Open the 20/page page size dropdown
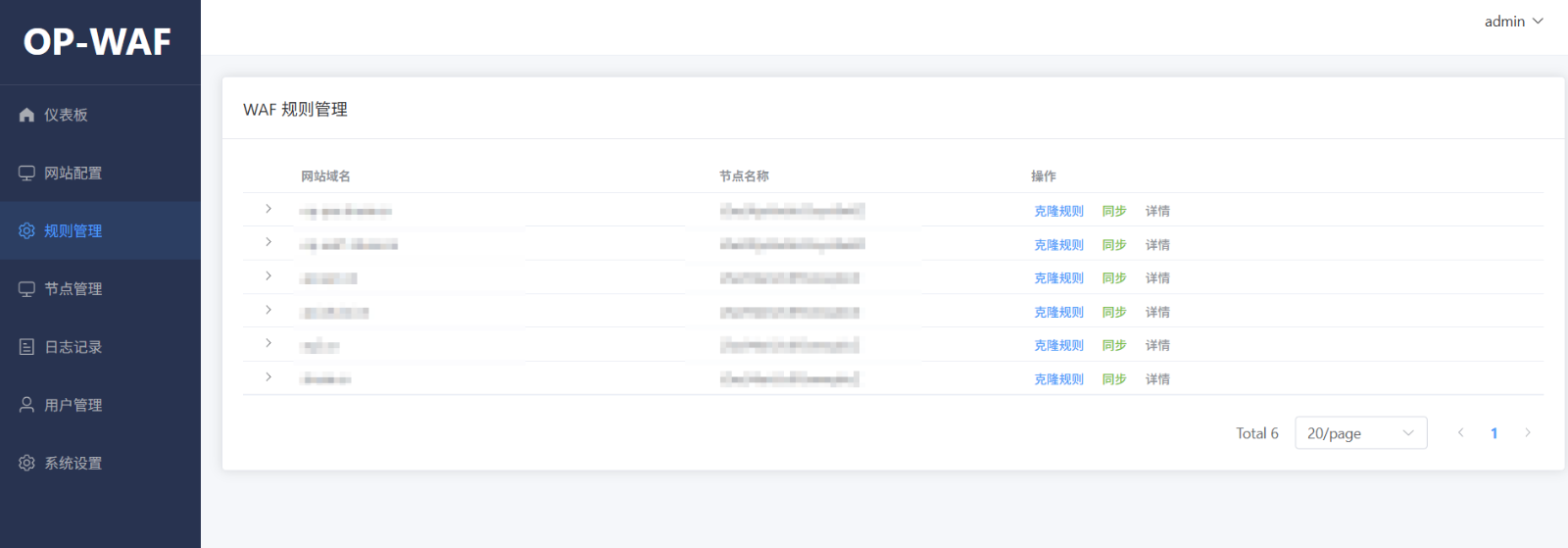1568x548 pixels. point(1360,433)
